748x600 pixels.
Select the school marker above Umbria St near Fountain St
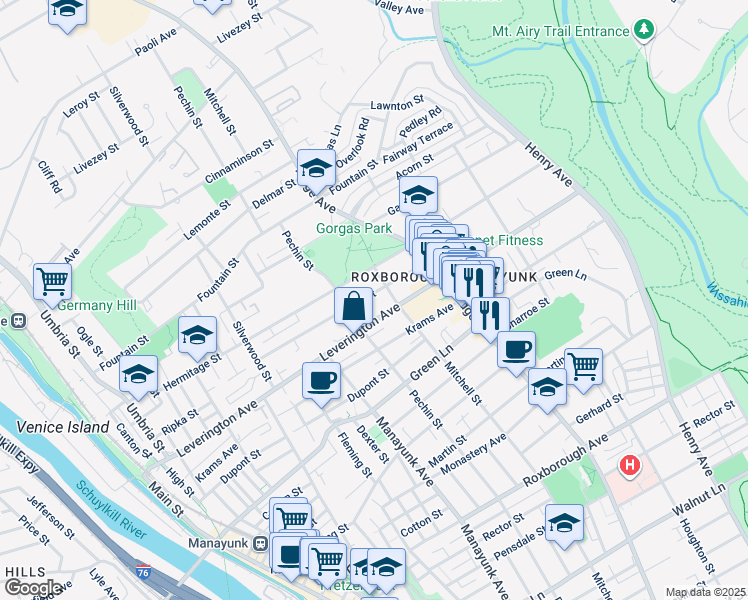click(138, 375)
